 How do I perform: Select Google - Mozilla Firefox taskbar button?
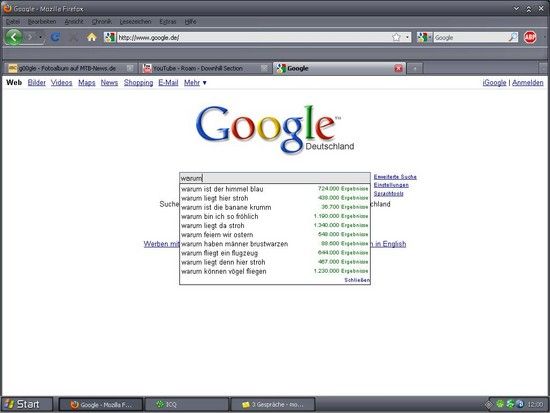pyautogui.click(x=101, y=405)
